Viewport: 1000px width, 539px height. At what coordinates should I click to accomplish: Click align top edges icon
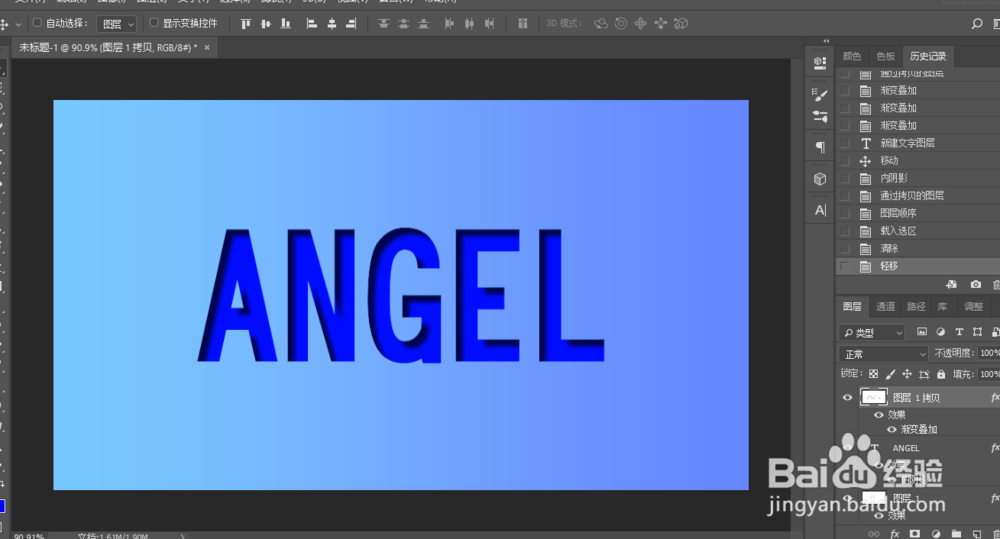click(246, 24)
